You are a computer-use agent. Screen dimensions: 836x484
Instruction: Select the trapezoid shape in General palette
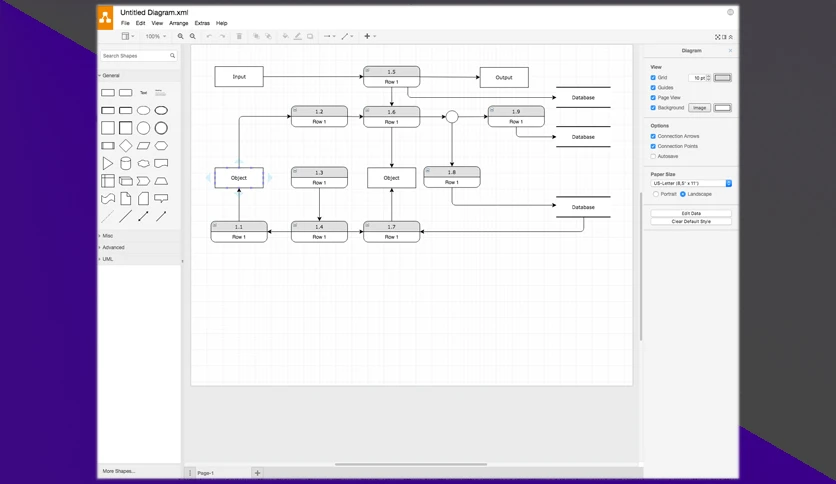coord(161,181)
